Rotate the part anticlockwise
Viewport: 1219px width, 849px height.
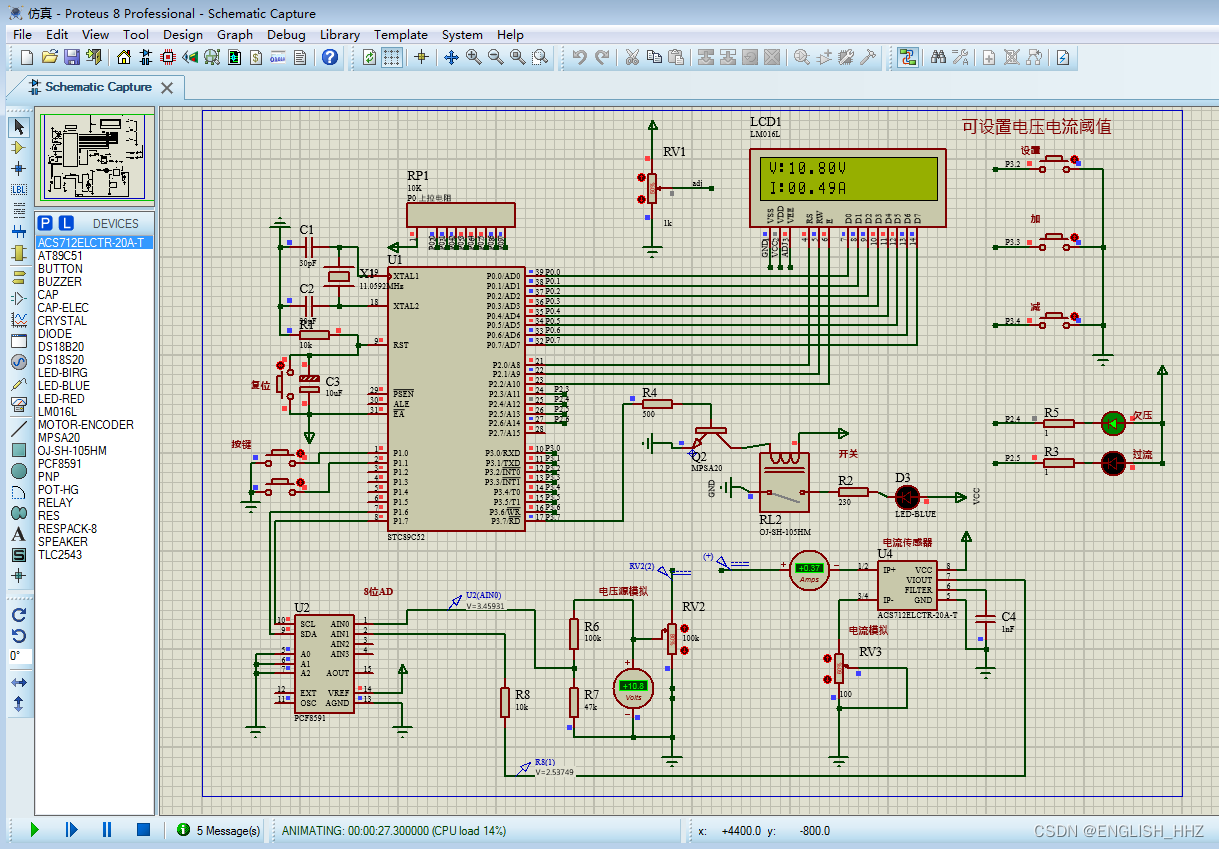[18, 635]
